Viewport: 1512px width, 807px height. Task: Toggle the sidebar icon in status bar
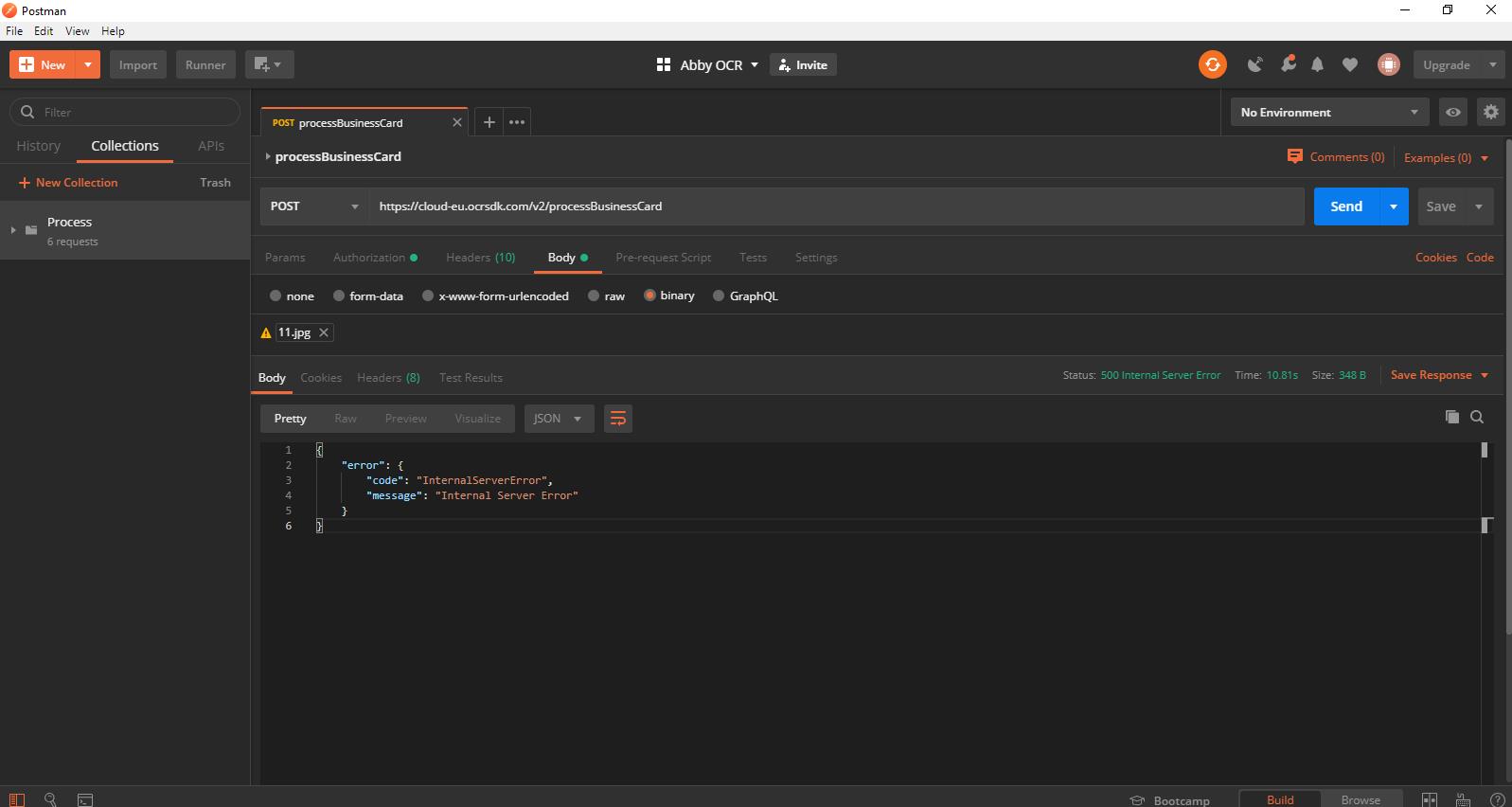pyautogui.click(x=17, y=799)
